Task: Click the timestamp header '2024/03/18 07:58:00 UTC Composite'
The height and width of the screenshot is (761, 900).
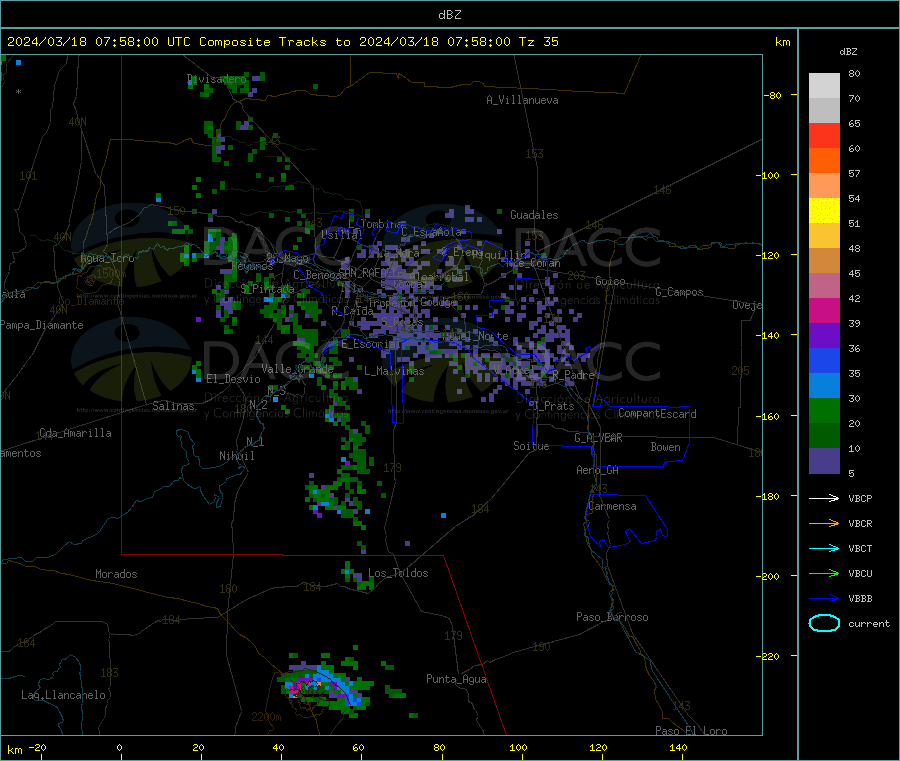Action: (138, 42)
